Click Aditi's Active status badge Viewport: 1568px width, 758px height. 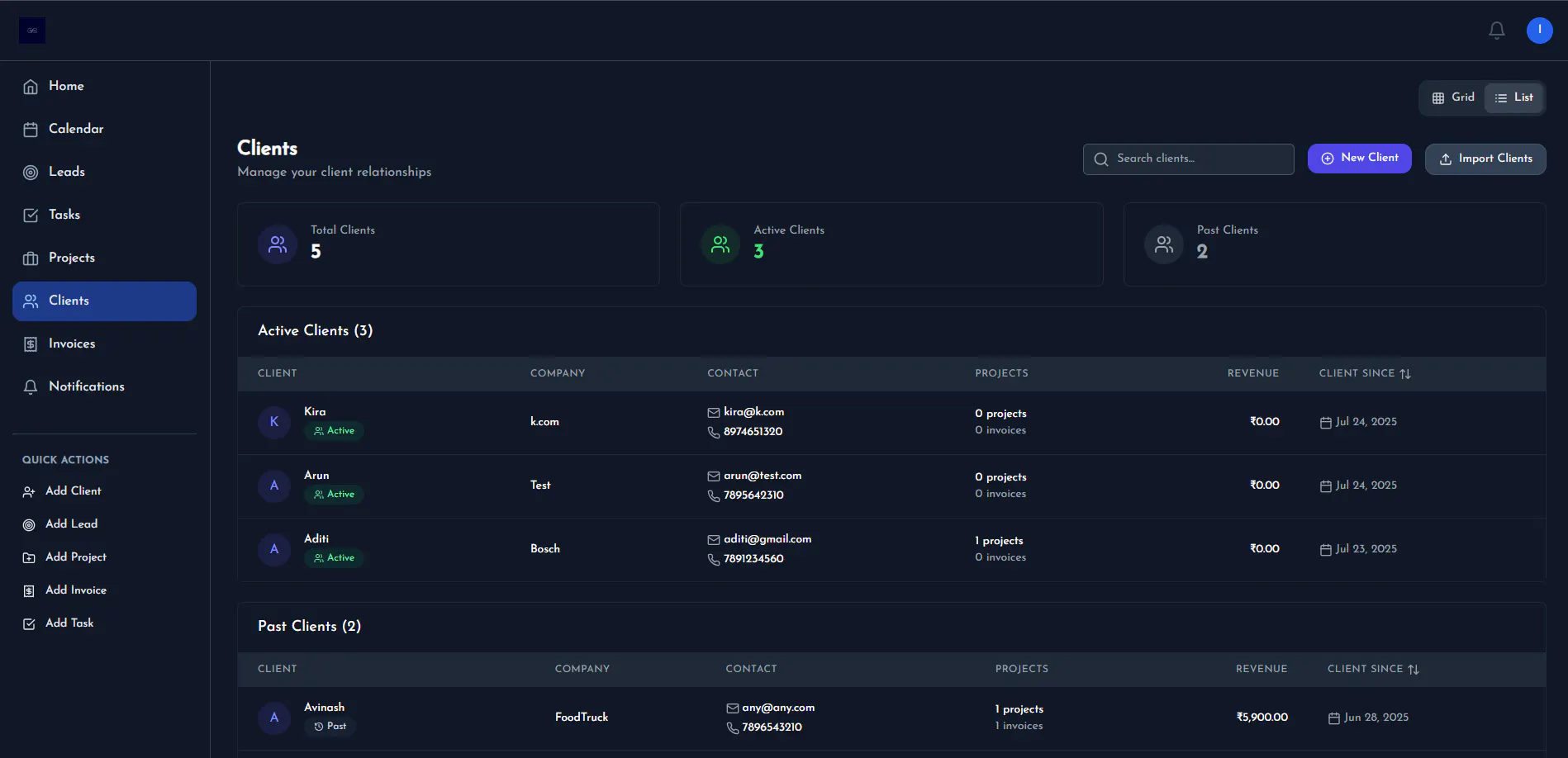[334, 558]
